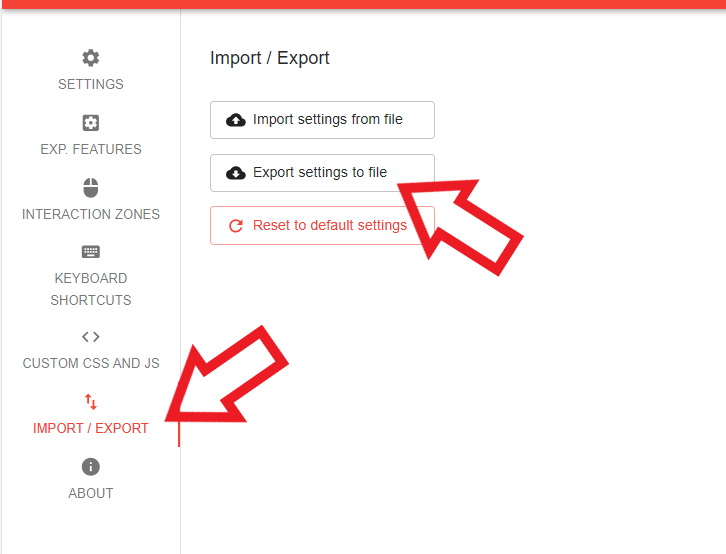726x554 pixels.
Task: Click Export settings to file button
Action: [x=322, y=173]
